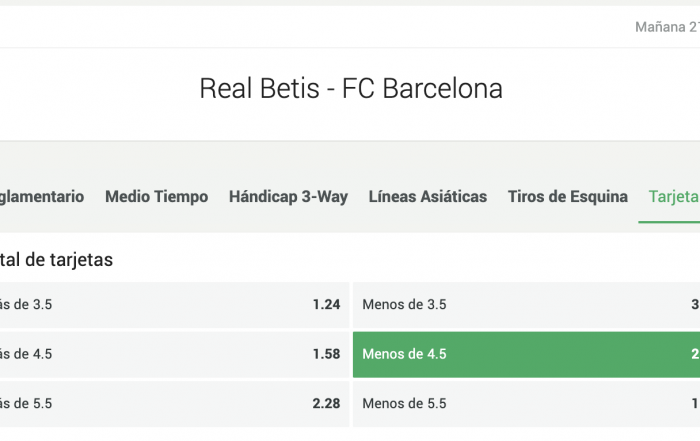
Task: Open the Medio Tiempo tab
Action: 156,197
